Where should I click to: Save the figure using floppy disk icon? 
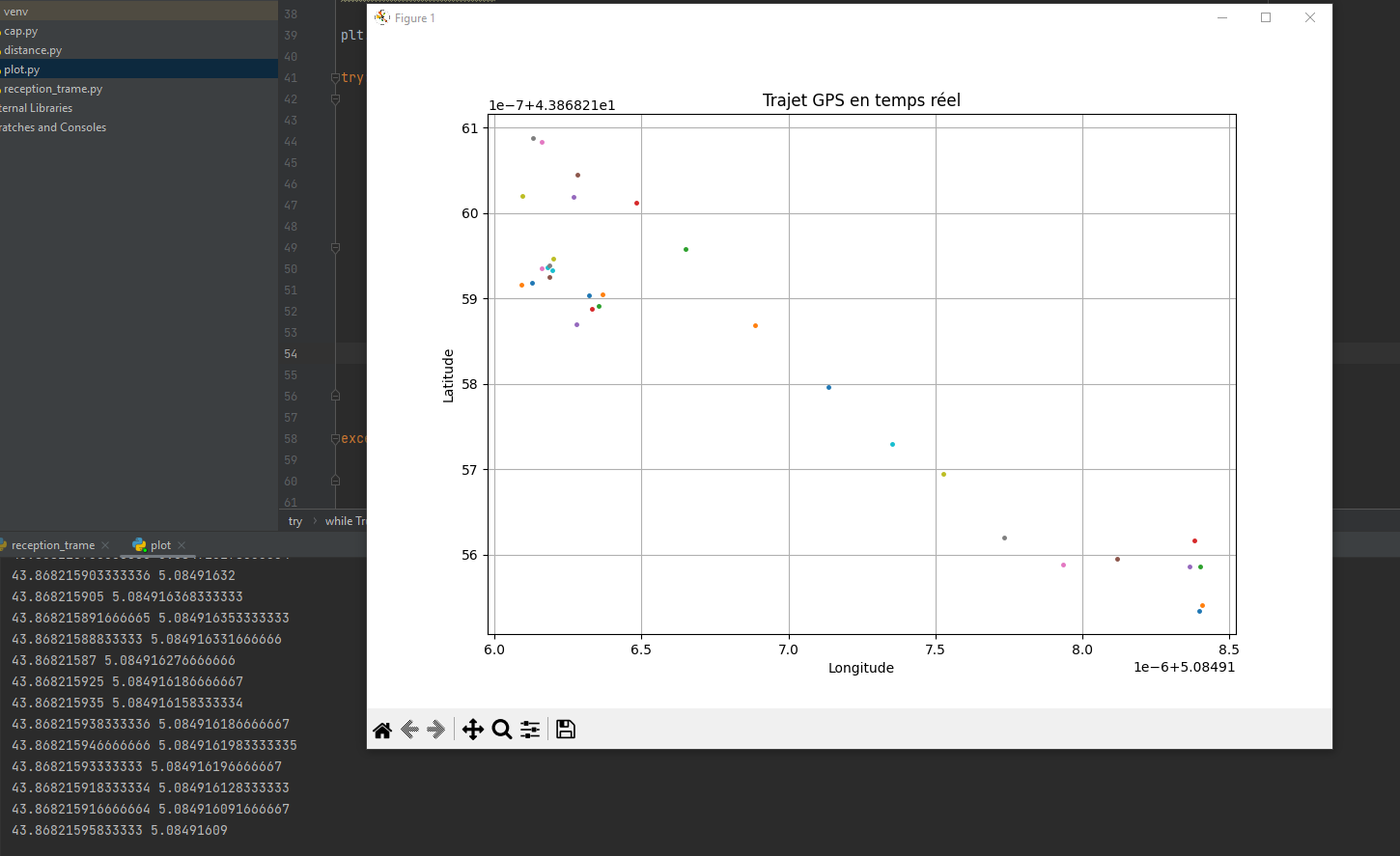(x=566, y=730)
